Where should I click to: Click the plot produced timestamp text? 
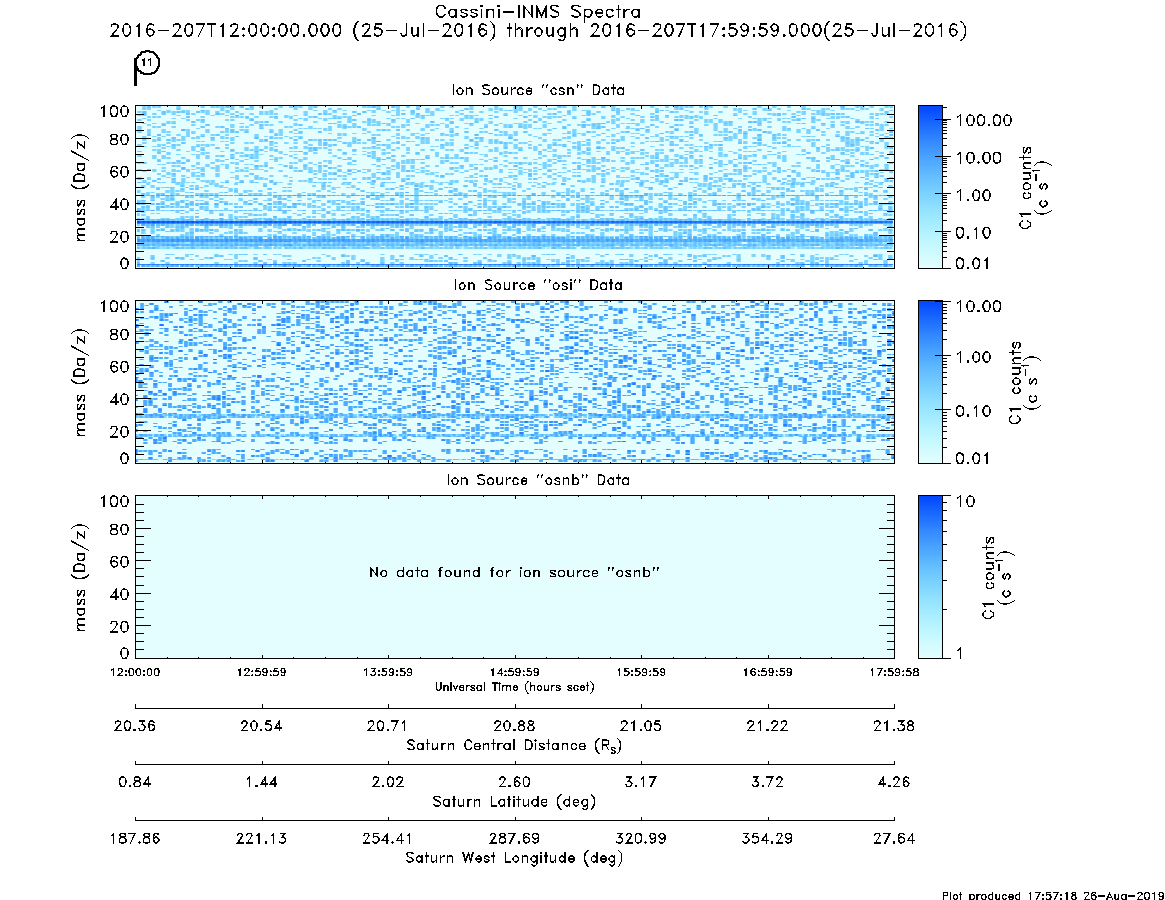1053,895
